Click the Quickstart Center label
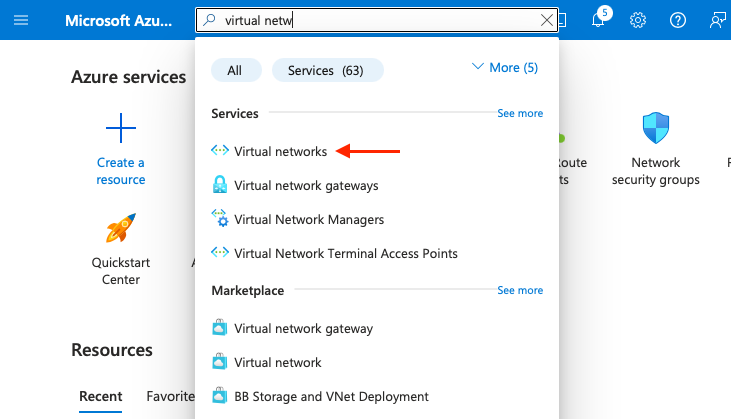Screen dimensions: 731x419 121,271
